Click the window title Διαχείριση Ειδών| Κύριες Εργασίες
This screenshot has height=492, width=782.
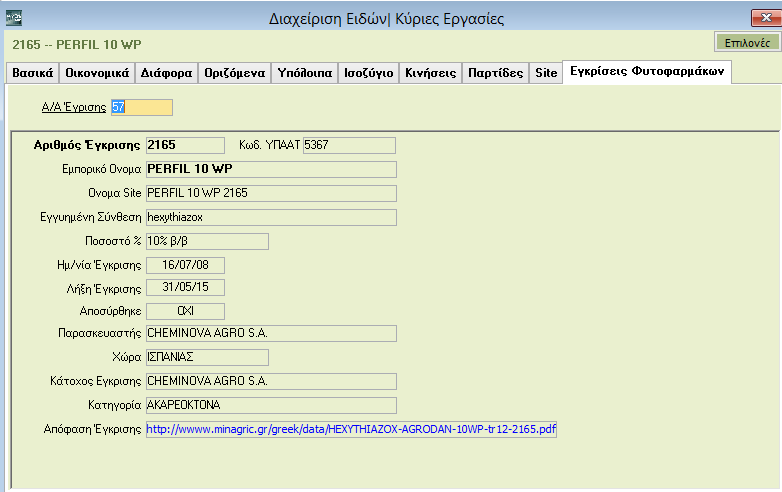click(x=387, y=19)
